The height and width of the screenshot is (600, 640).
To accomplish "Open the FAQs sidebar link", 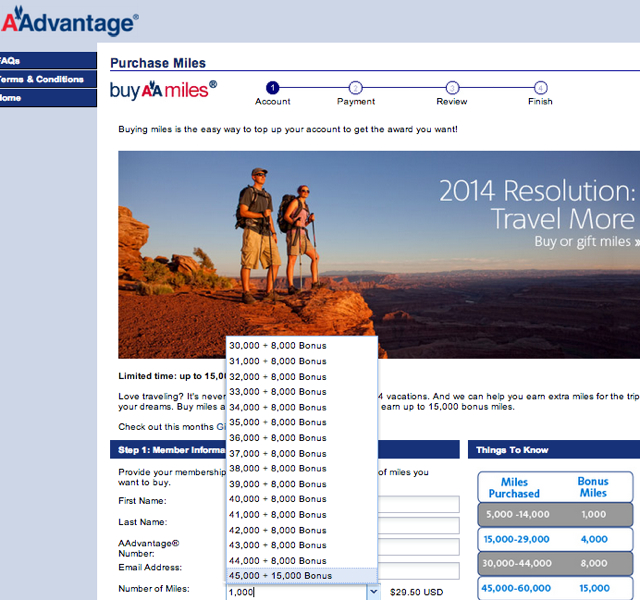I will point(48,60).
